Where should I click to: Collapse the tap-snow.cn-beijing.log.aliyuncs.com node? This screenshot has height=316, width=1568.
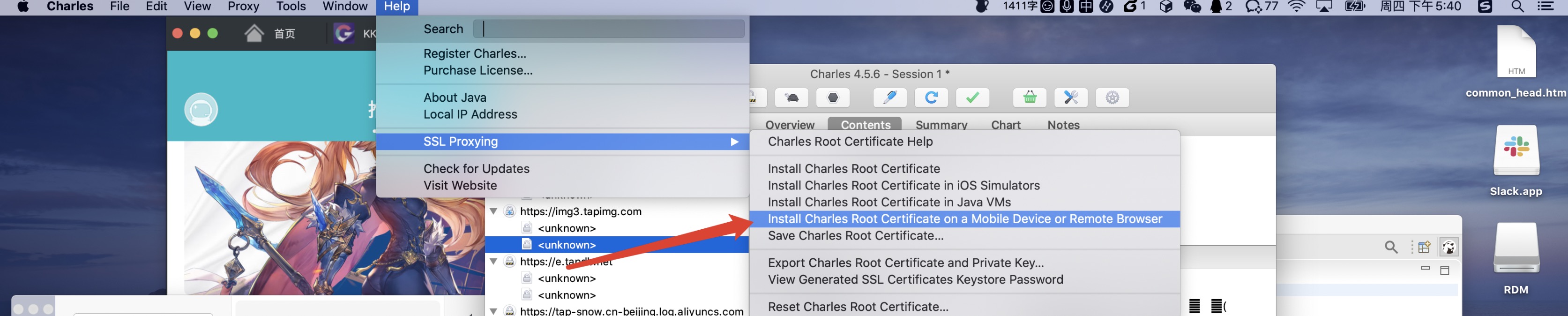point(493,311)
